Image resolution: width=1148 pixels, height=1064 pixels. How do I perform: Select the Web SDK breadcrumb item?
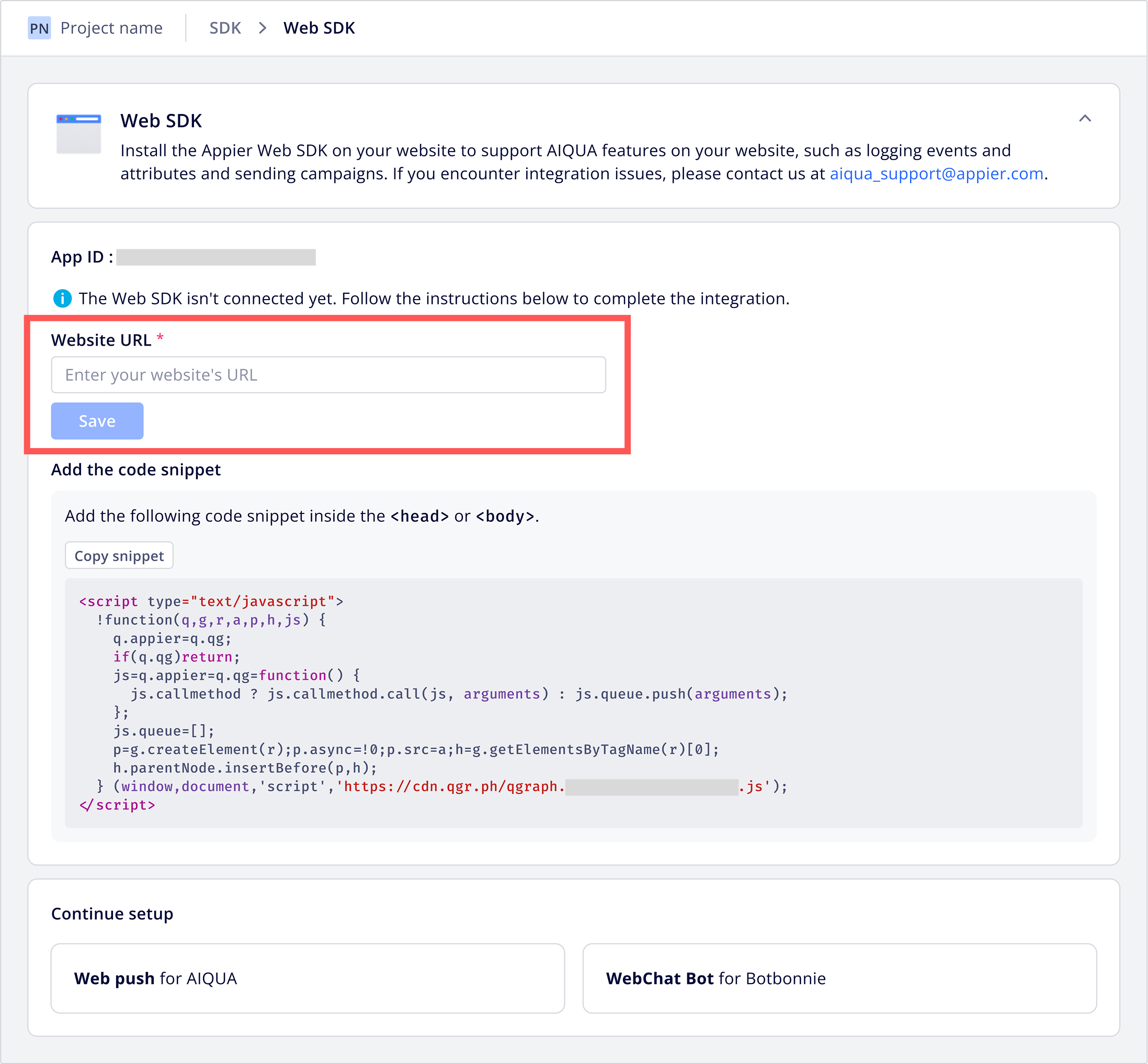tap(319, 28)
